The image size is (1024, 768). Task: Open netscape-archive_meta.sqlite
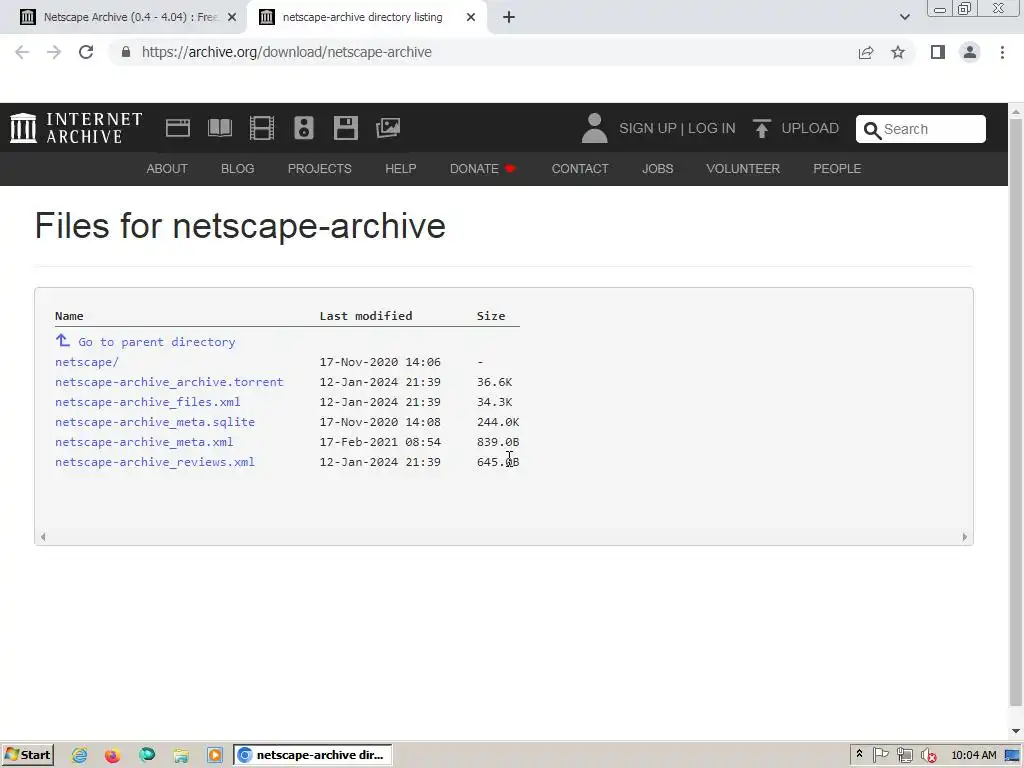point(155,422)
